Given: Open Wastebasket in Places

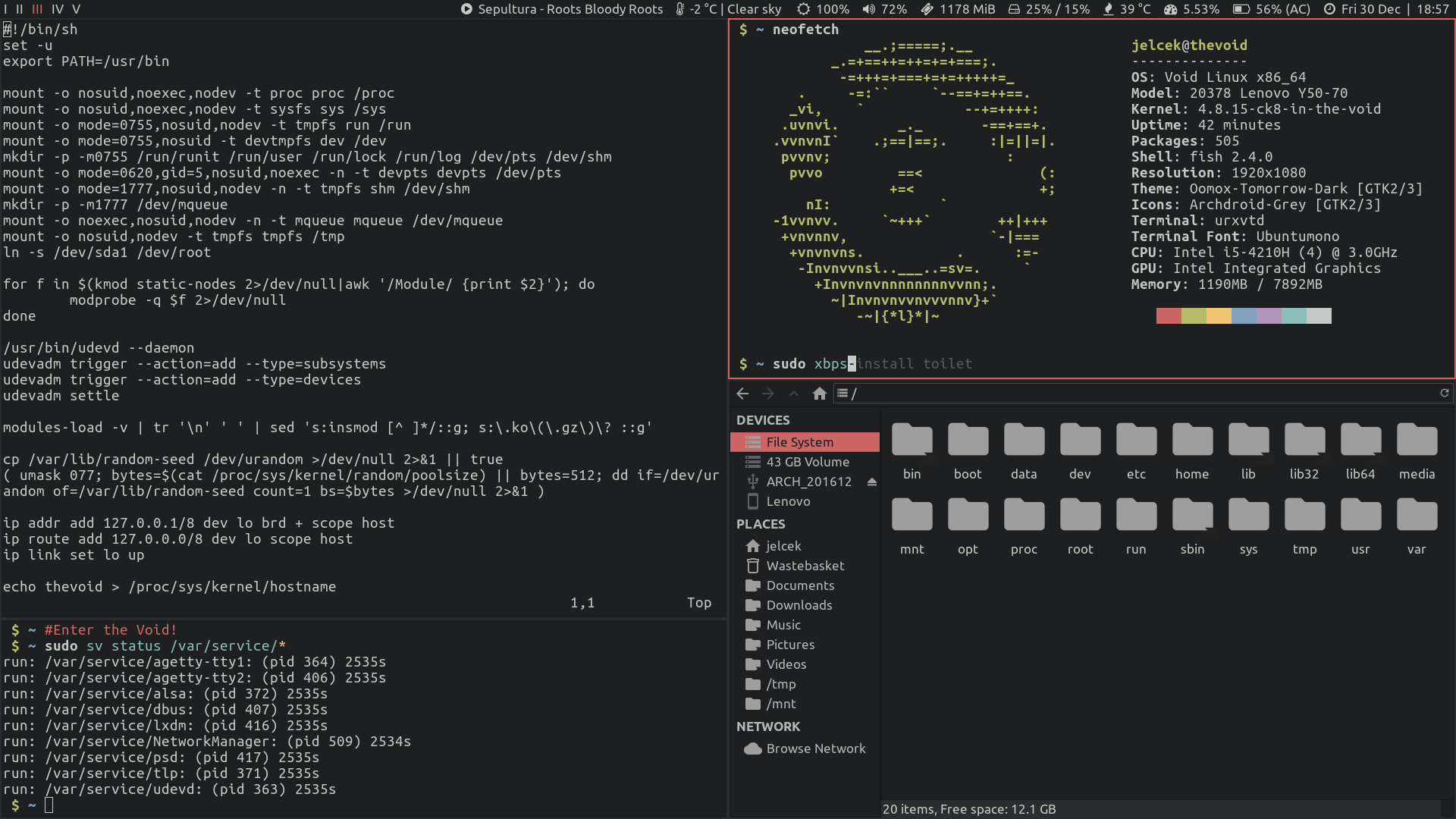Looking at the screenshot, I should coord(805,566).
